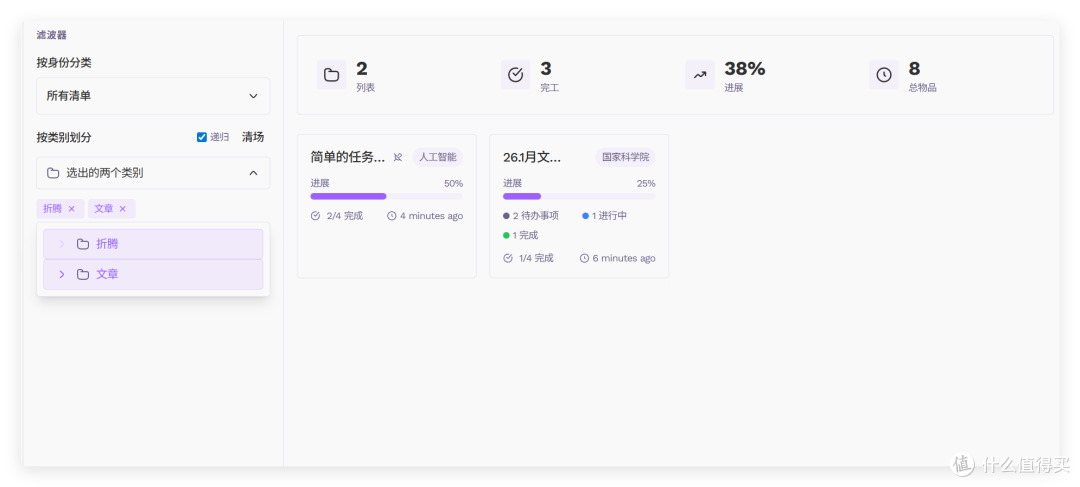
Task: Click the 折腾 filter chip label
Action: click(52, 209)
